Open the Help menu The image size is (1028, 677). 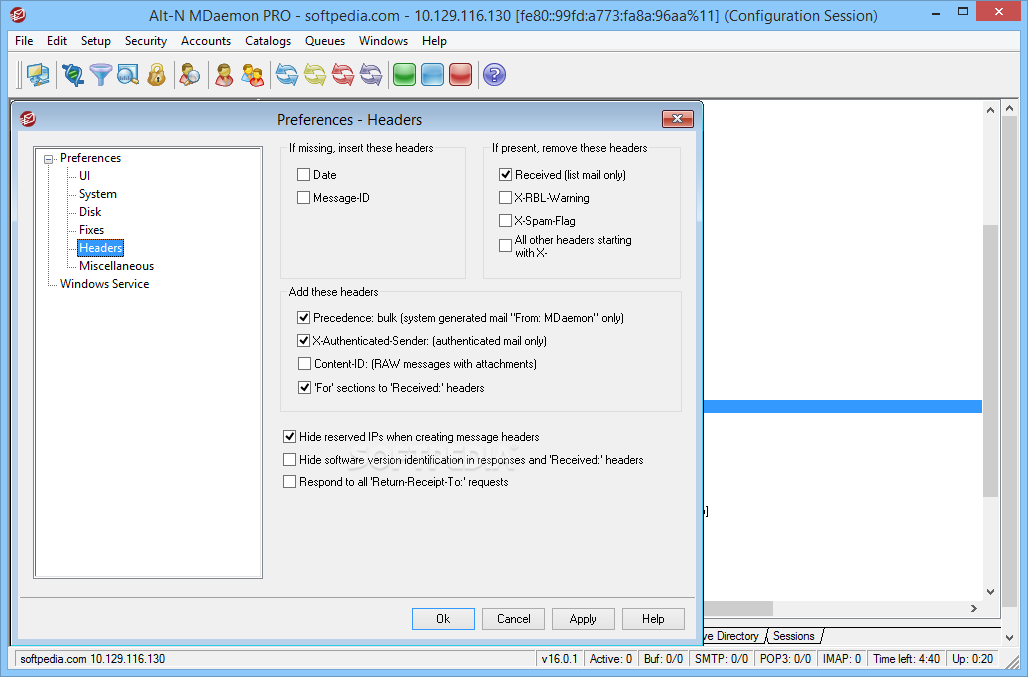[x=434, y=41]
